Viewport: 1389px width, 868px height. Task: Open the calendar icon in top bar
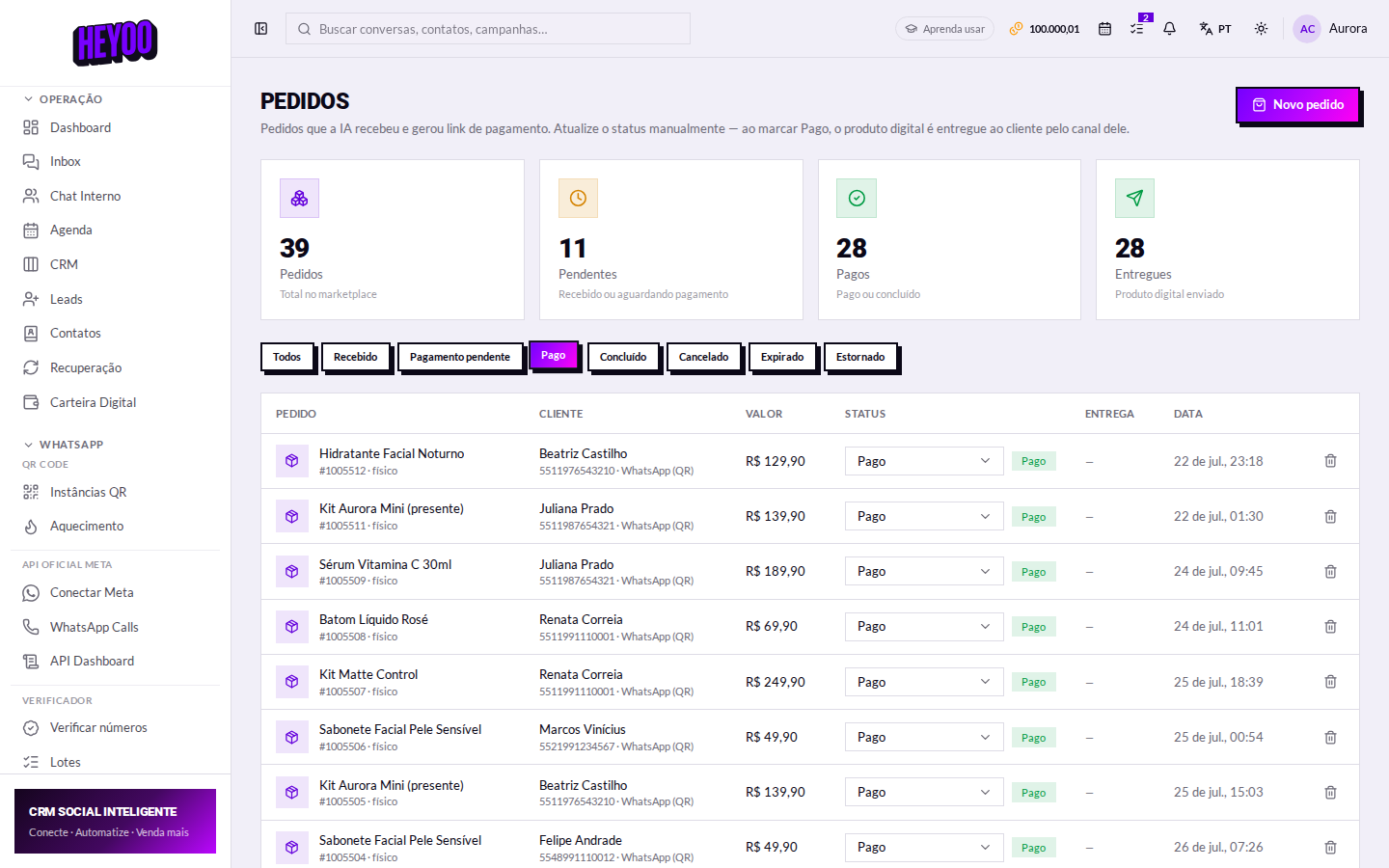[x=1105, y=29]
